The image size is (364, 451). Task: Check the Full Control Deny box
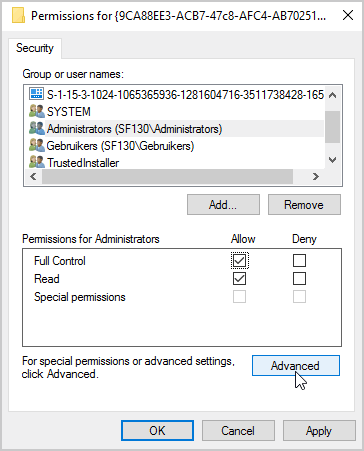tap(299, 261)
